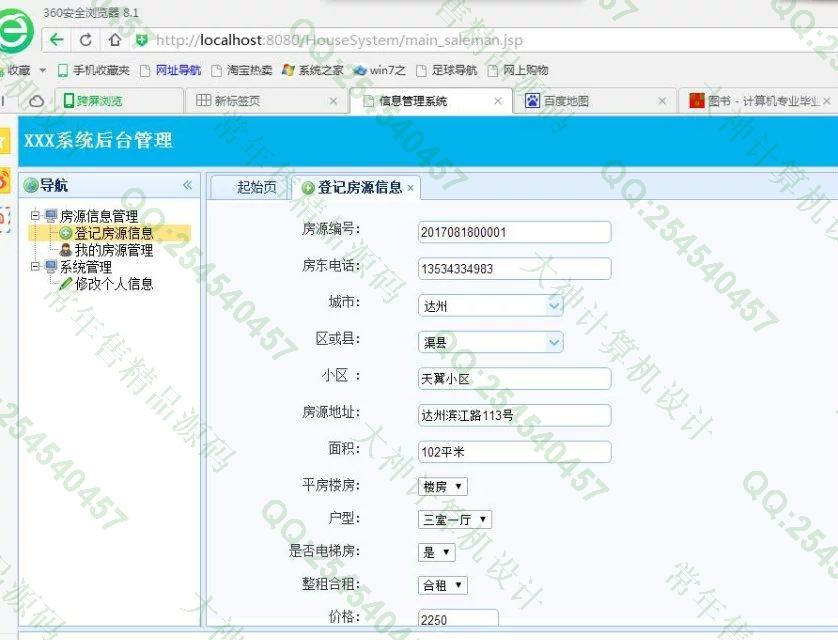Viewport: 838px width, 640px height.
Task: Click green plus icon beside 登记房源信息 tree item
Action: (x=66, y=233)
